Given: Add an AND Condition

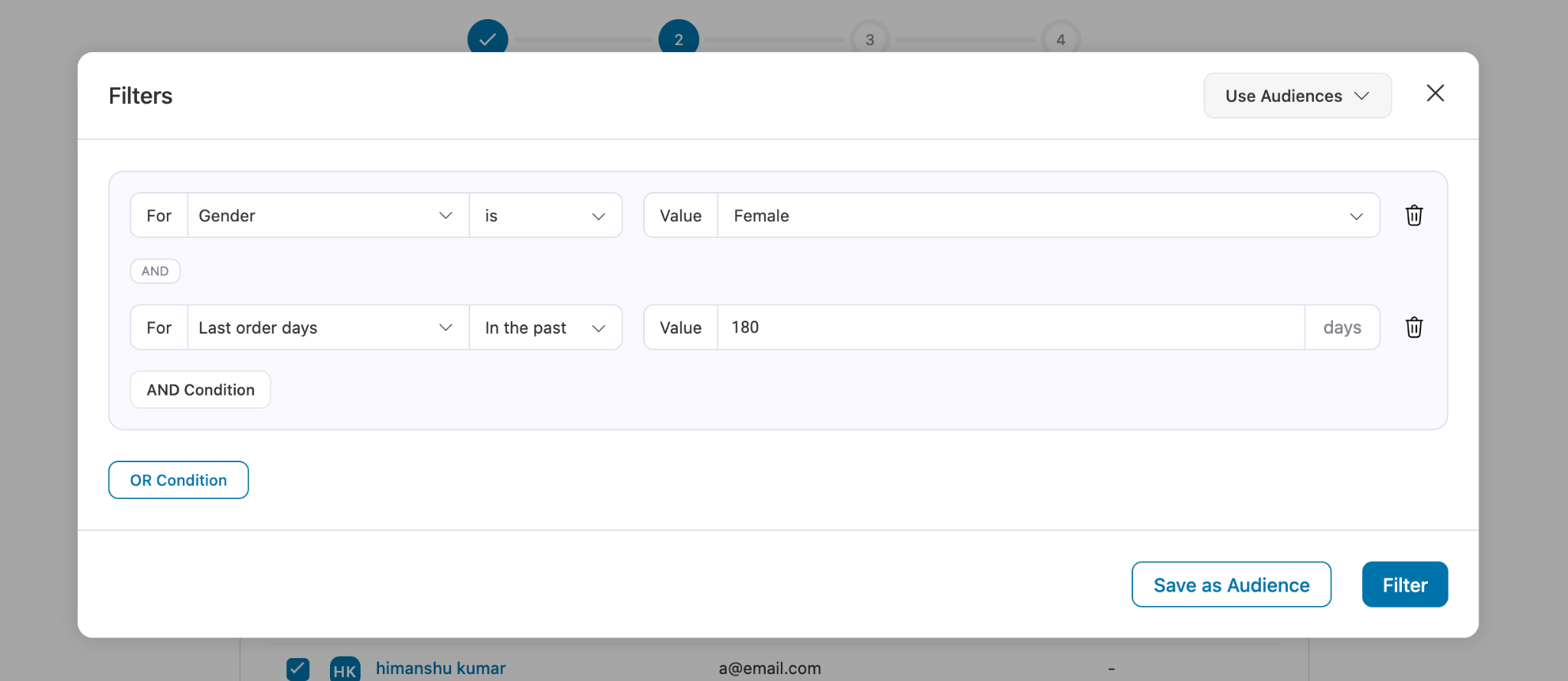Looking at the screenshot, I should 201,389.
